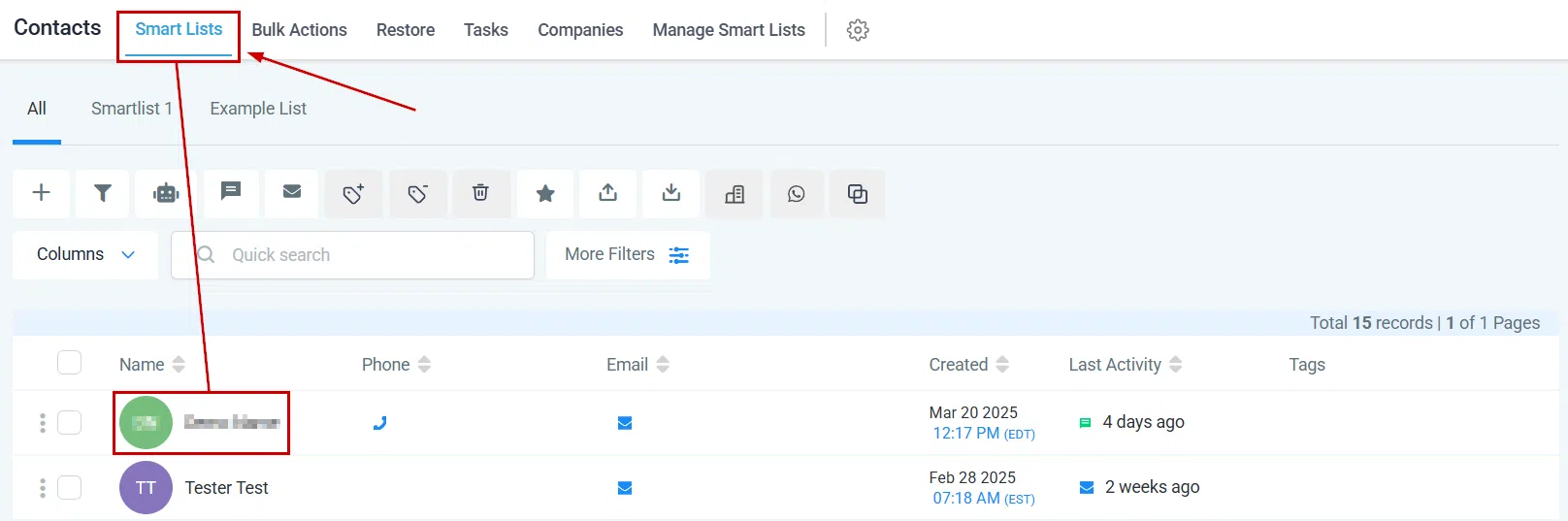The width and height of the screenshot is (1568, 521).
Task: Click the 12:17 PM created time link
Action: 984,434
